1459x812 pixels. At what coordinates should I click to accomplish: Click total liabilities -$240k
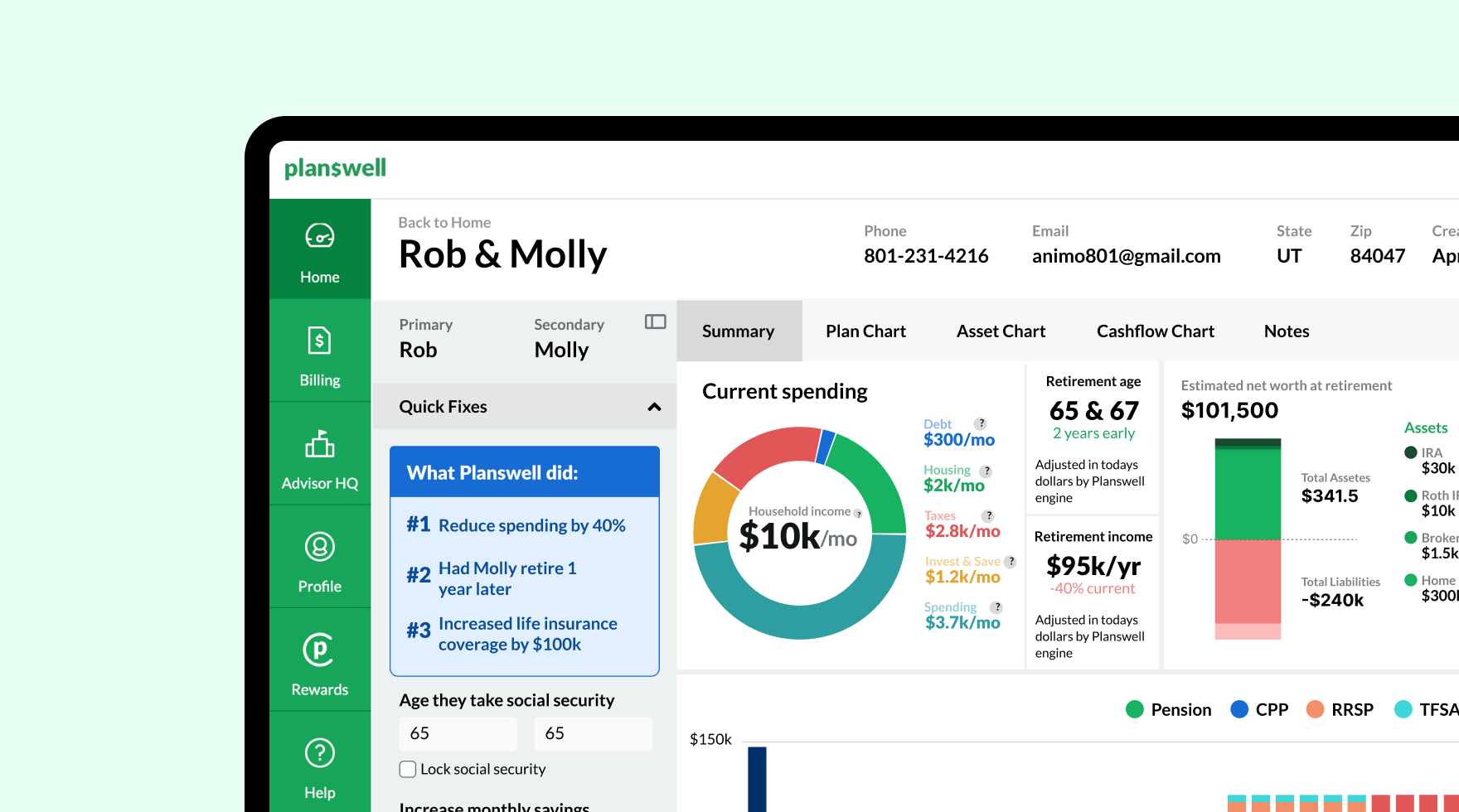(x=1332, y=600)
